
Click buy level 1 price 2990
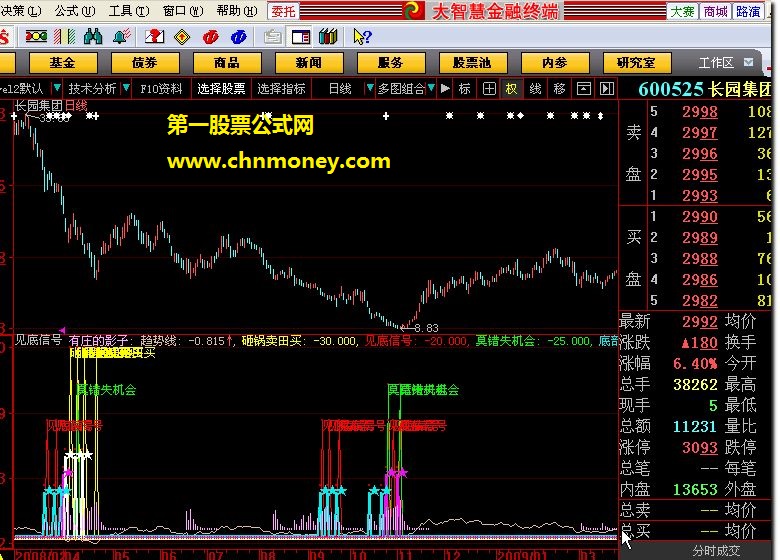tap(699, 217)
